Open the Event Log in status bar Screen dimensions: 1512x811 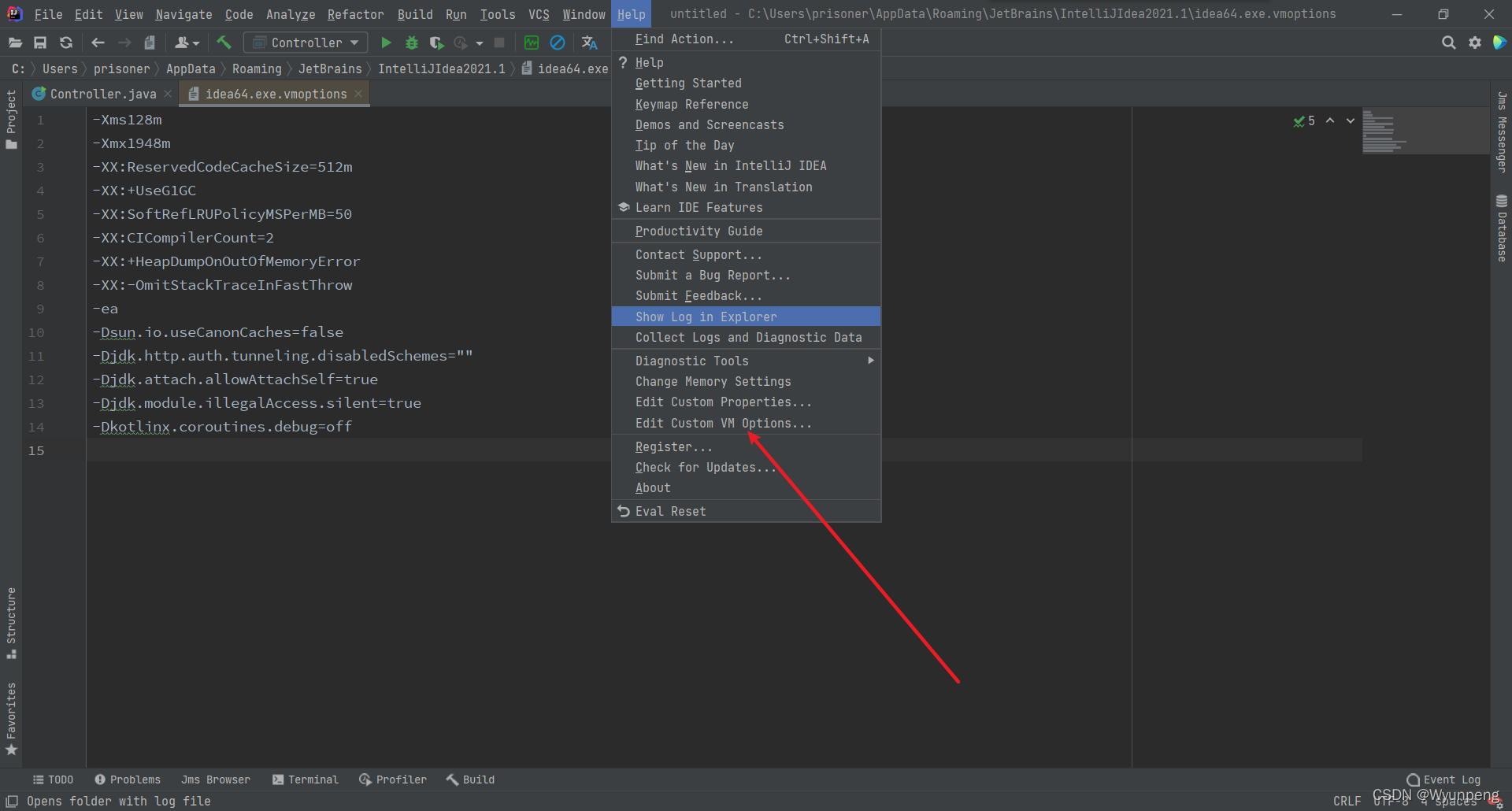[x=1443, y=780]
